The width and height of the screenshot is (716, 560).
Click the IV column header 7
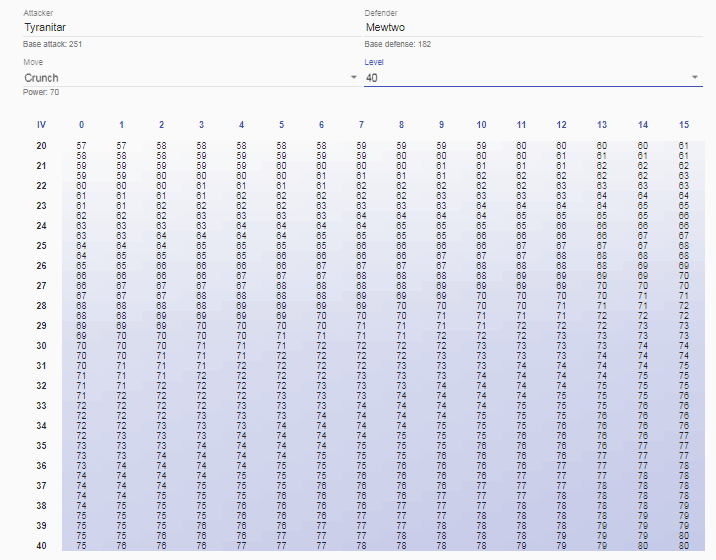361,125
